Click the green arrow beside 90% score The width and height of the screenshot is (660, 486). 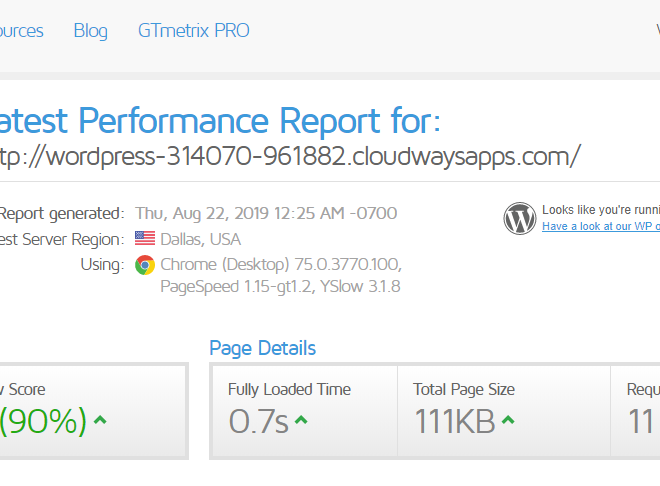(100, 420)
